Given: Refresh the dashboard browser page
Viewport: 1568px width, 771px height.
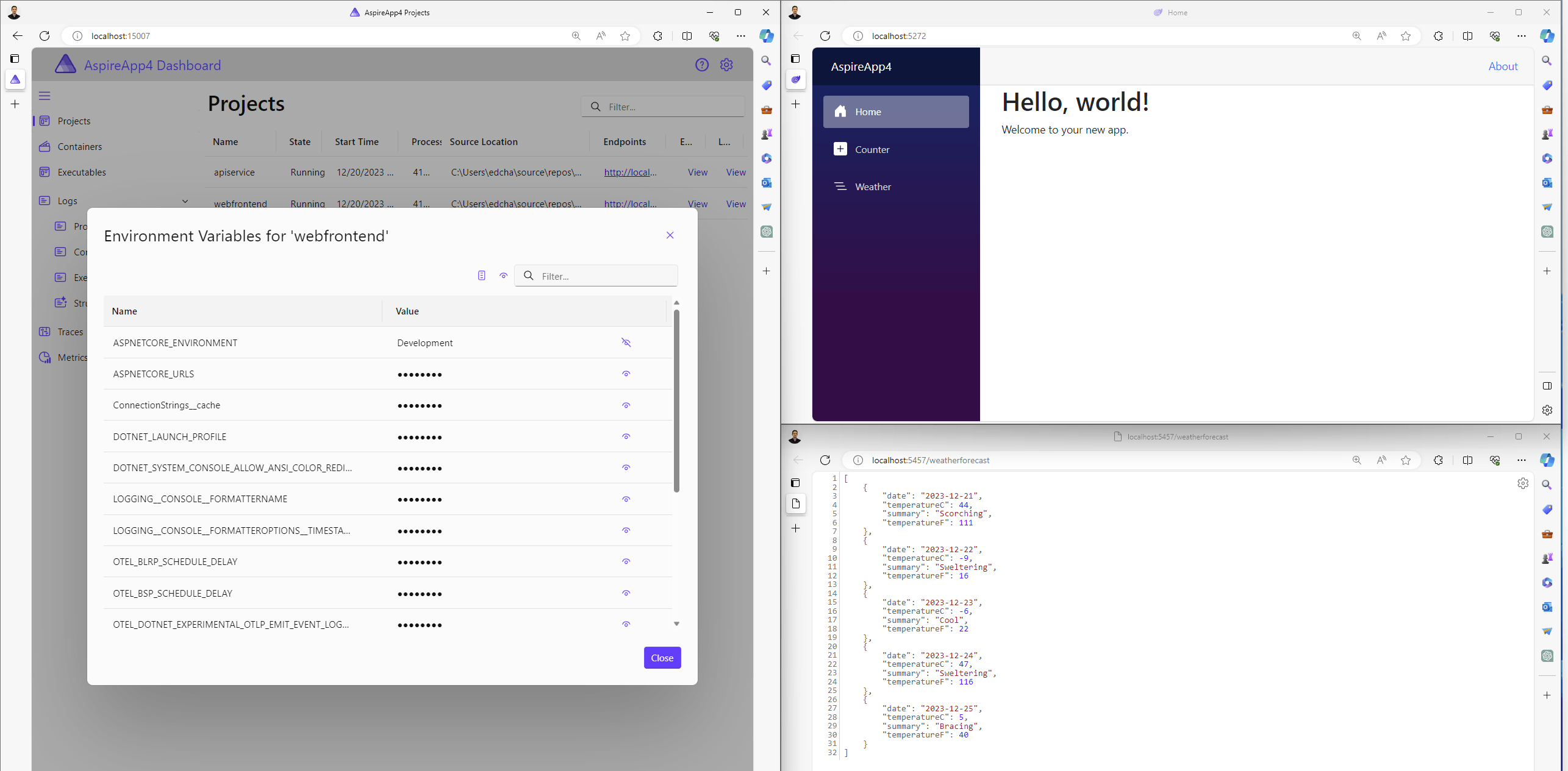Looking at the screenshot, I should 45,36.
